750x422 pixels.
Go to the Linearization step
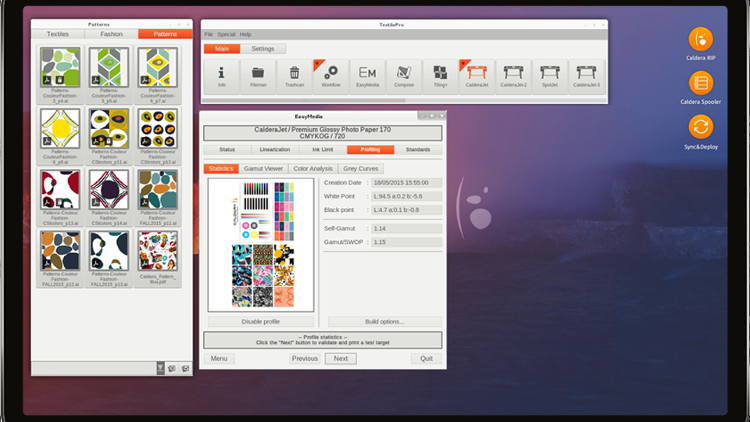coord(275,150)
